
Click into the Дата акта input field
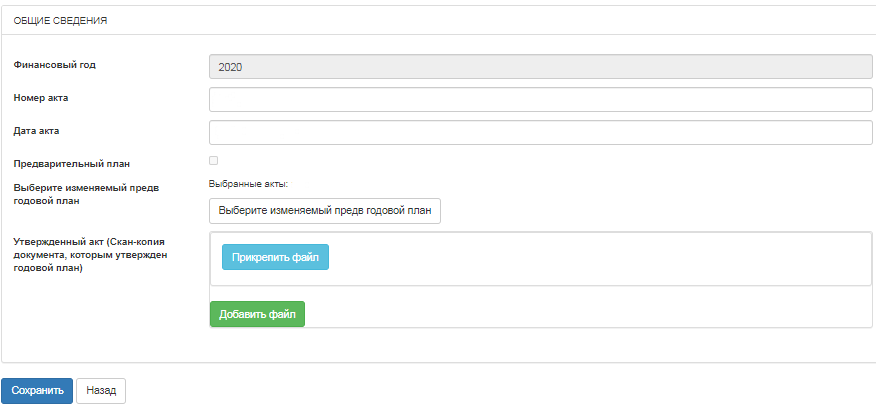pyautogui.click(x=540, y=132)
